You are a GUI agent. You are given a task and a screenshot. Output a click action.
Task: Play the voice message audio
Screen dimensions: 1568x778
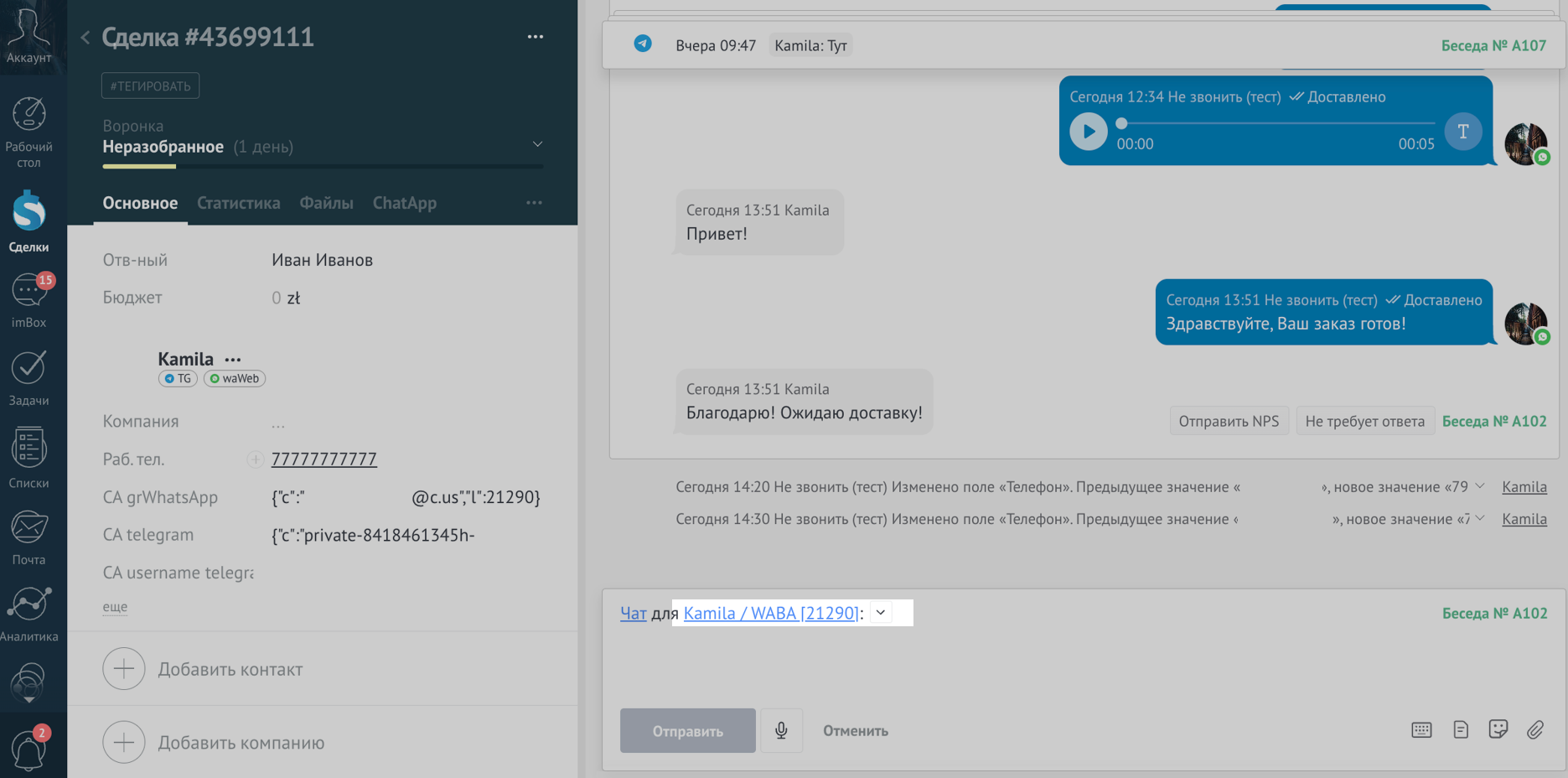pos(1089,132)
